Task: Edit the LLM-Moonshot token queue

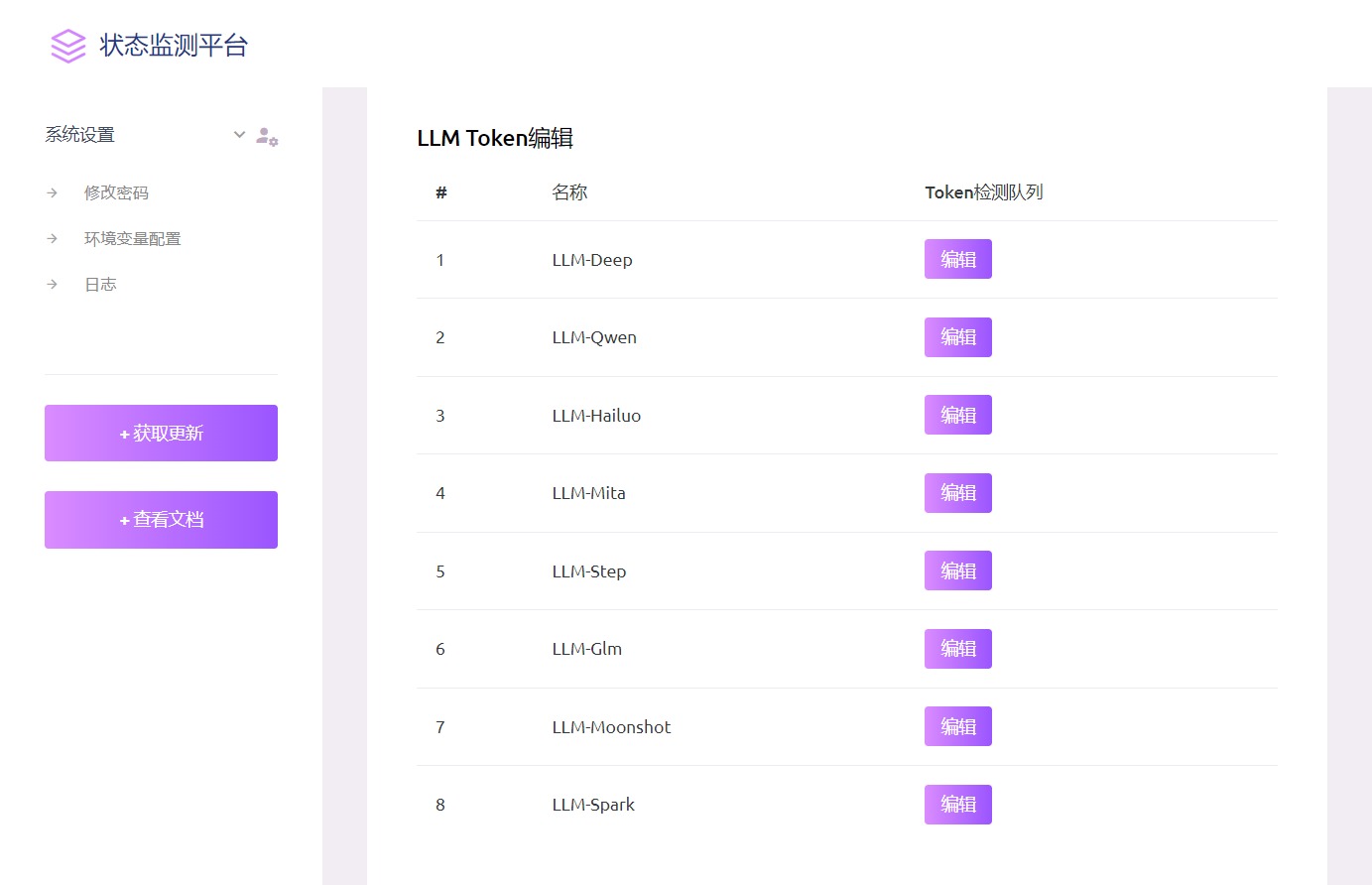Action: pyautogui.click(x=957, y=726)
